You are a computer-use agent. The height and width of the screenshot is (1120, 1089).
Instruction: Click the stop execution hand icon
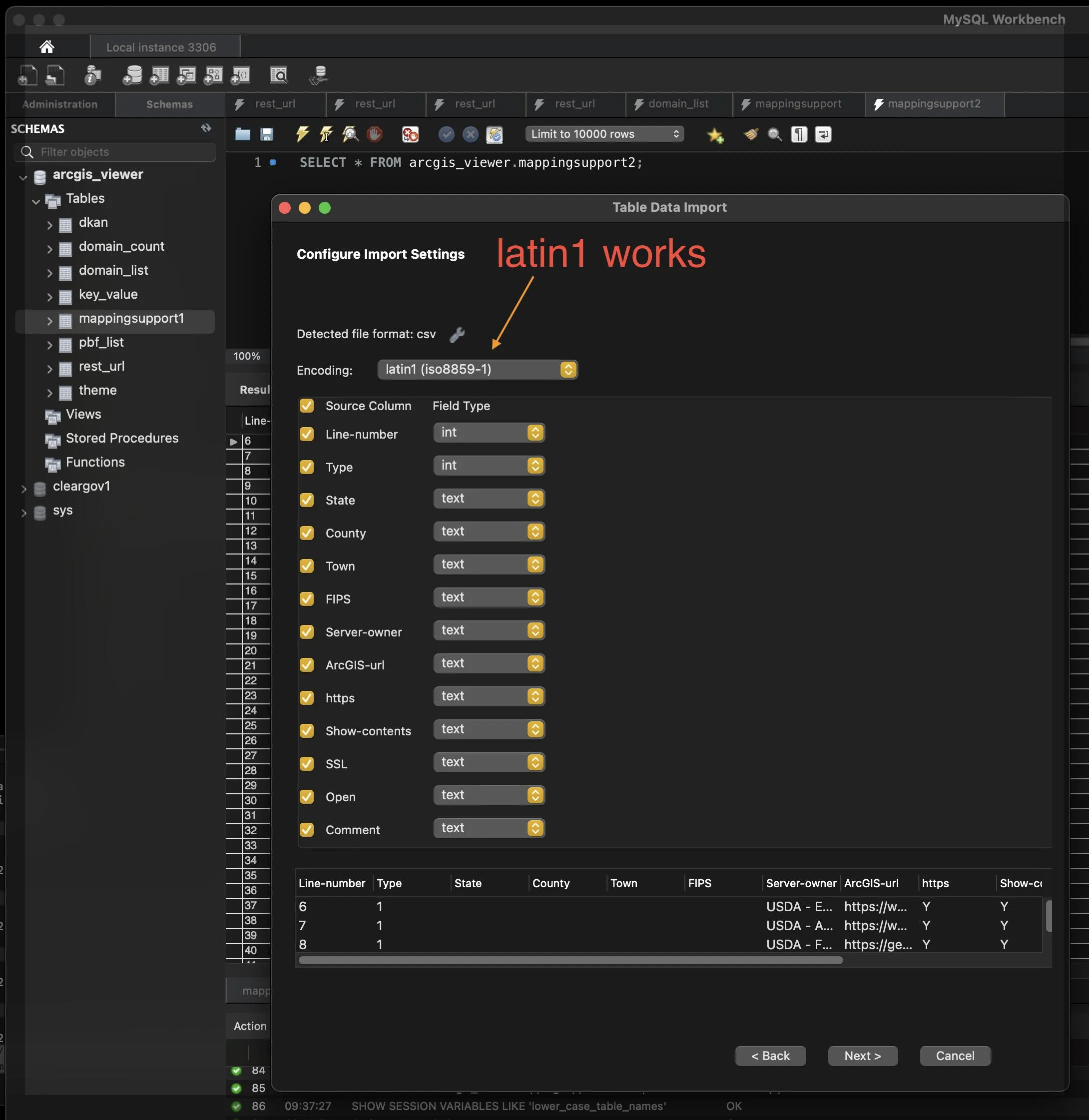375,134
